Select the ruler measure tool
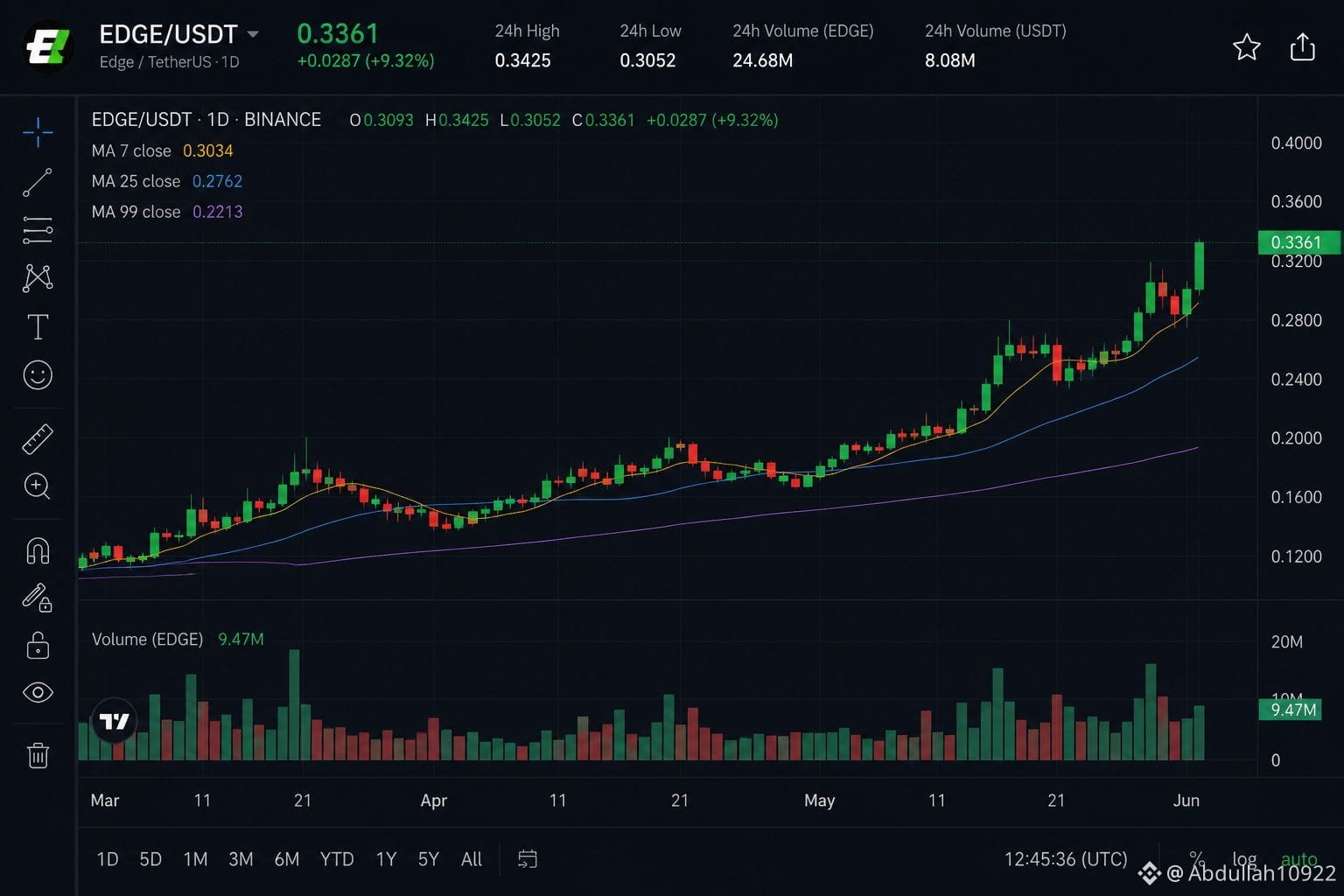The height and width of the screenshot is (896, 1344). (38, 439)
